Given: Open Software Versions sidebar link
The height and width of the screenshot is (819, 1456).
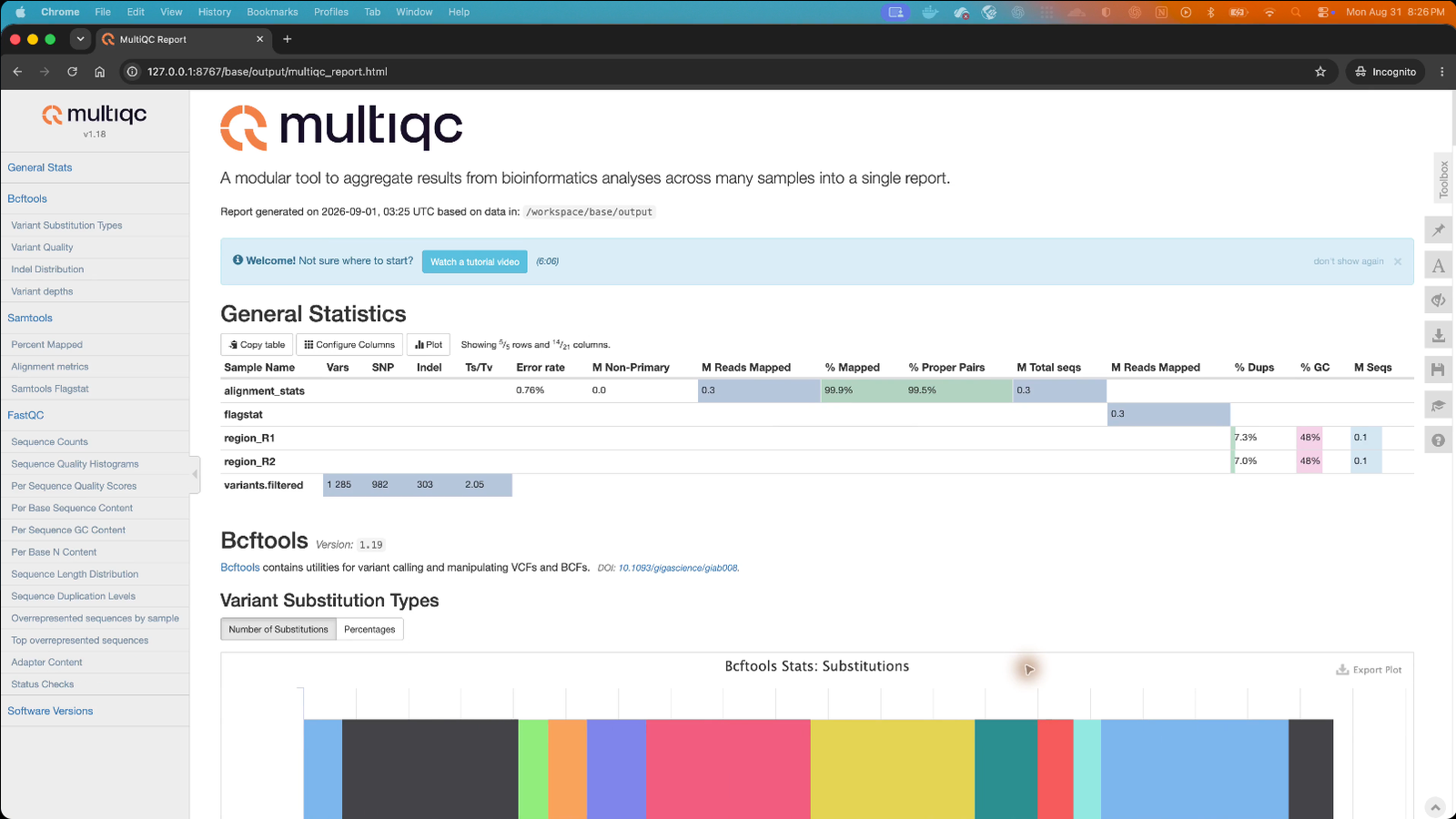Looking at the screenshot, I should tap(50, 711).
